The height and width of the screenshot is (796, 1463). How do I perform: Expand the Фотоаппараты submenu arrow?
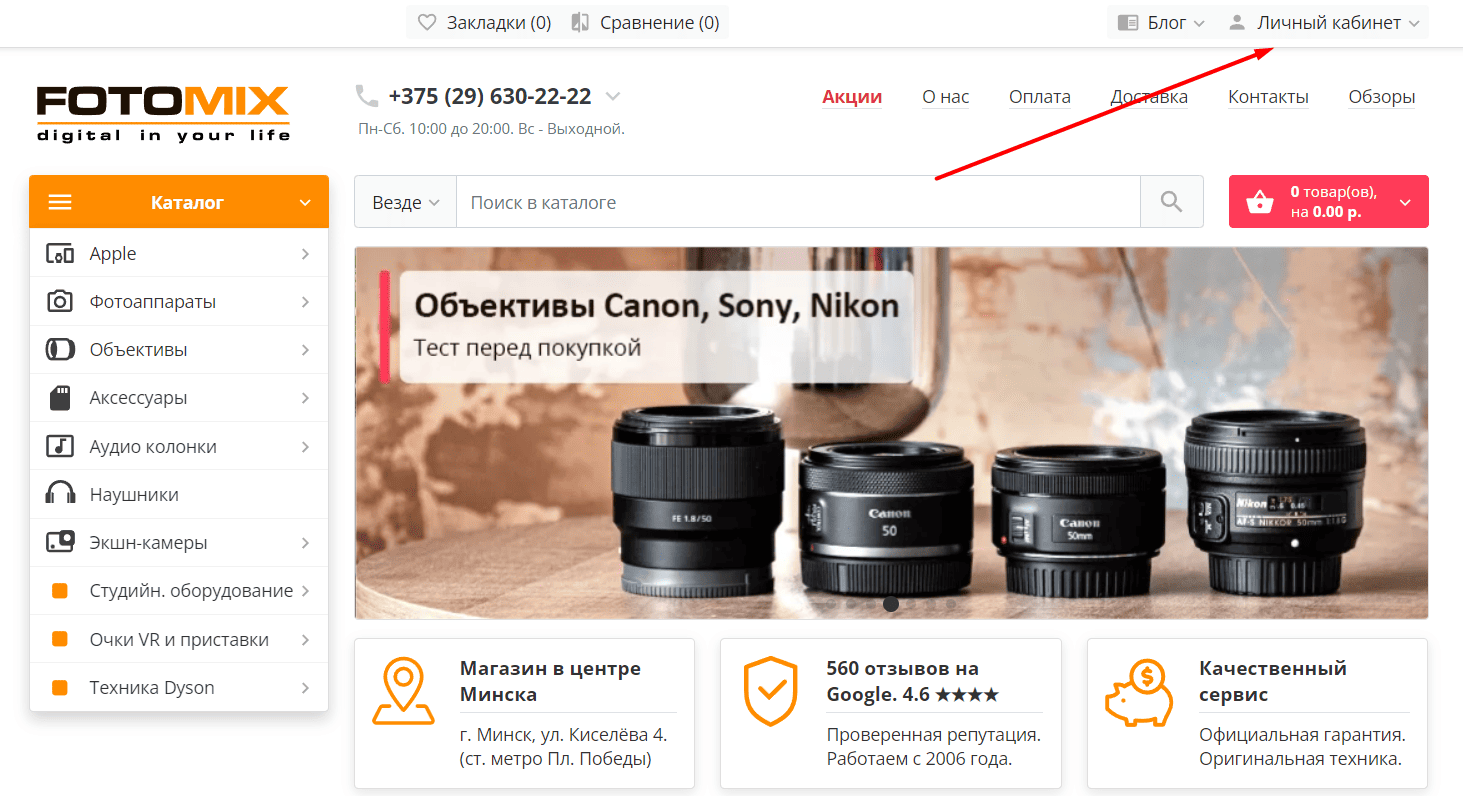coord(305,302)
